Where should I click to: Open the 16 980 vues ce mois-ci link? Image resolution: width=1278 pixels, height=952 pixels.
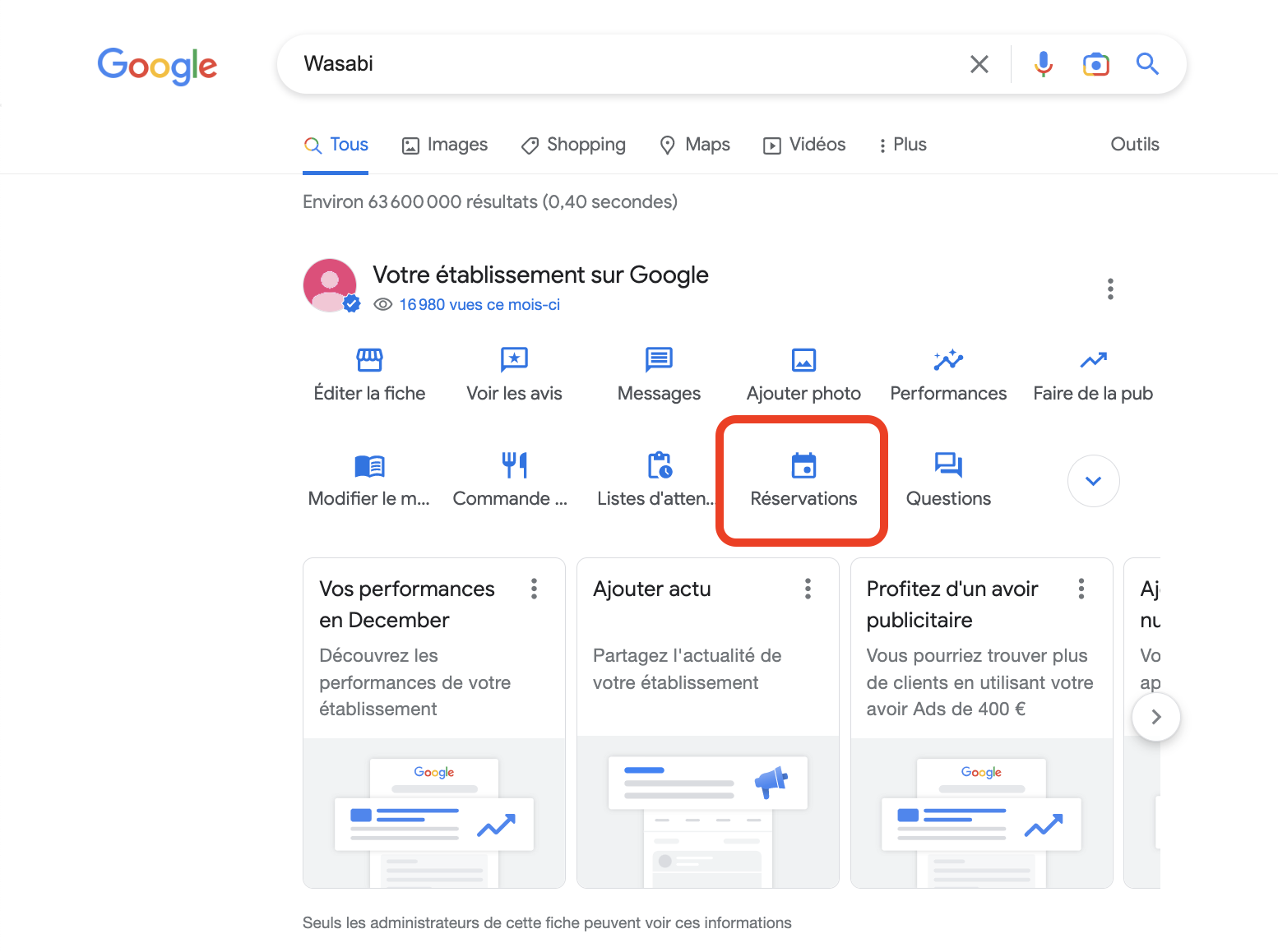(479, 305)
